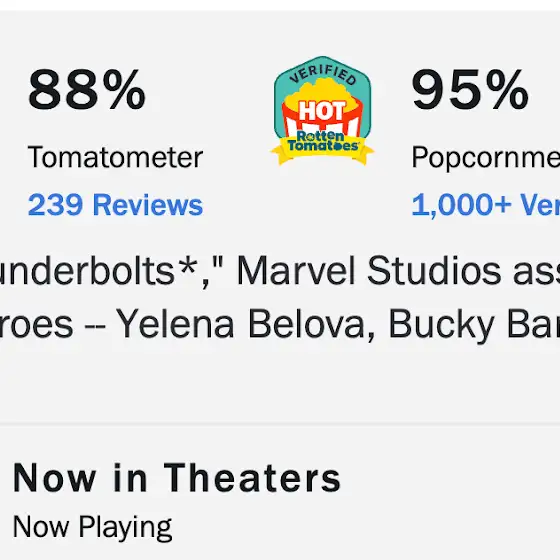
Task: Click the divider above Now in Theaters
Action: tap(280, 424)
